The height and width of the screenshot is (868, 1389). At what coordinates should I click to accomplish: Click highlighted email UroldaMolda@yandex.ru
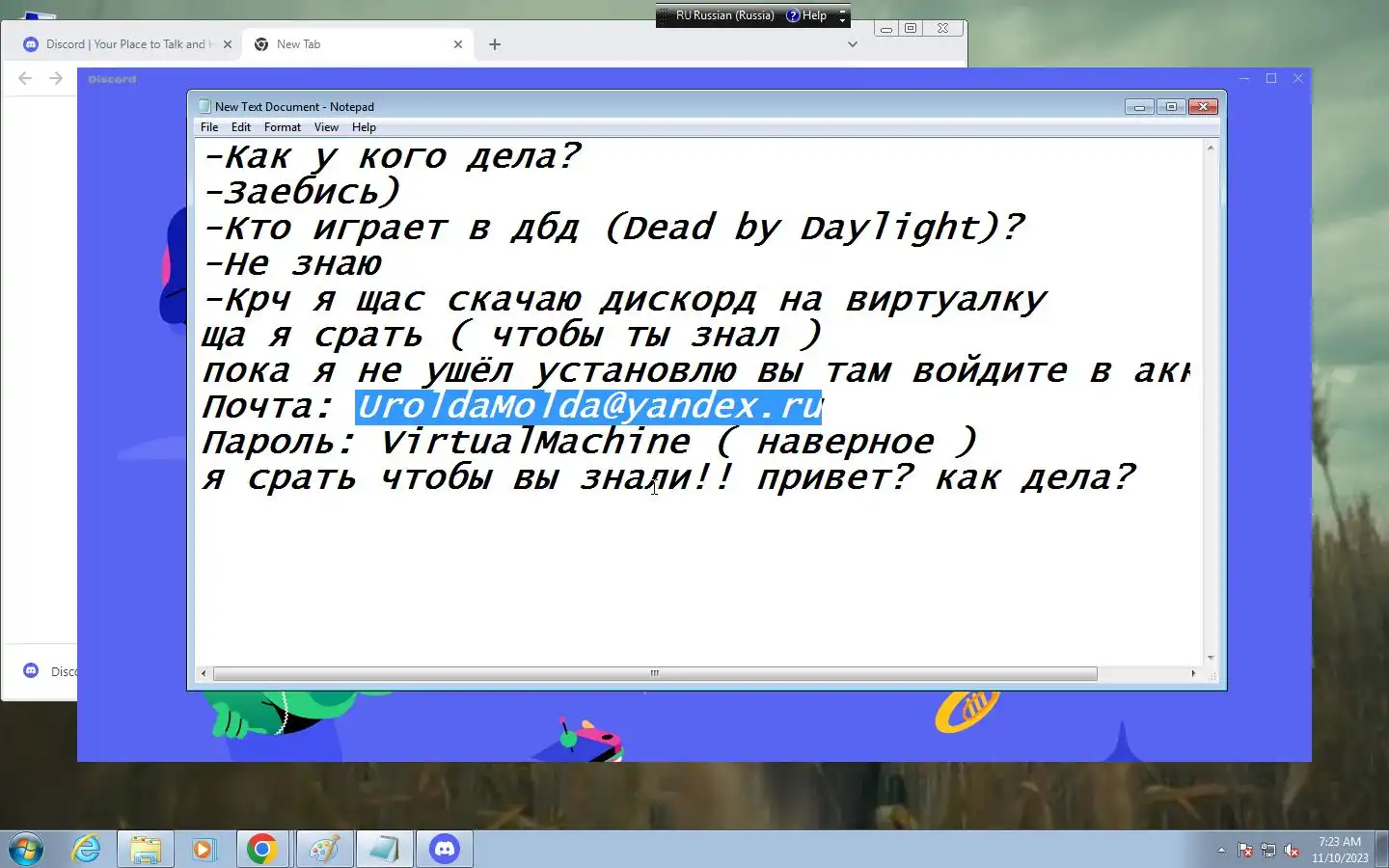pos(588,407)
